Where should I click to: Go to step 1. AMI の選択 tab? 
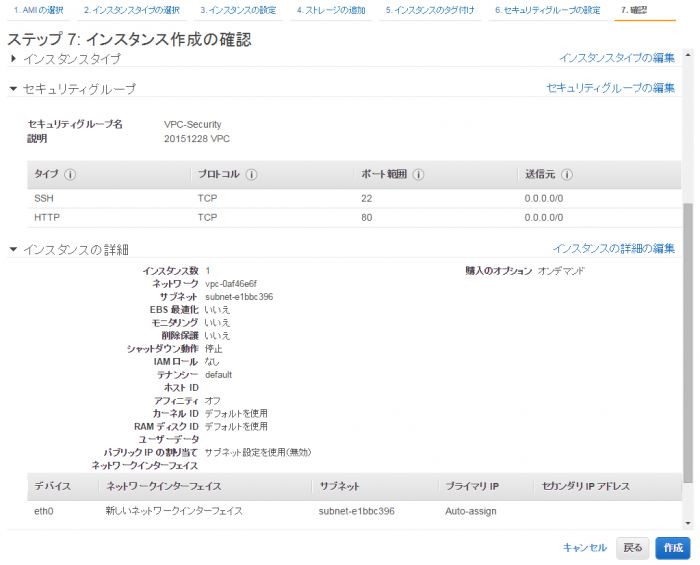pyautogui.click(x=38, y=10)
